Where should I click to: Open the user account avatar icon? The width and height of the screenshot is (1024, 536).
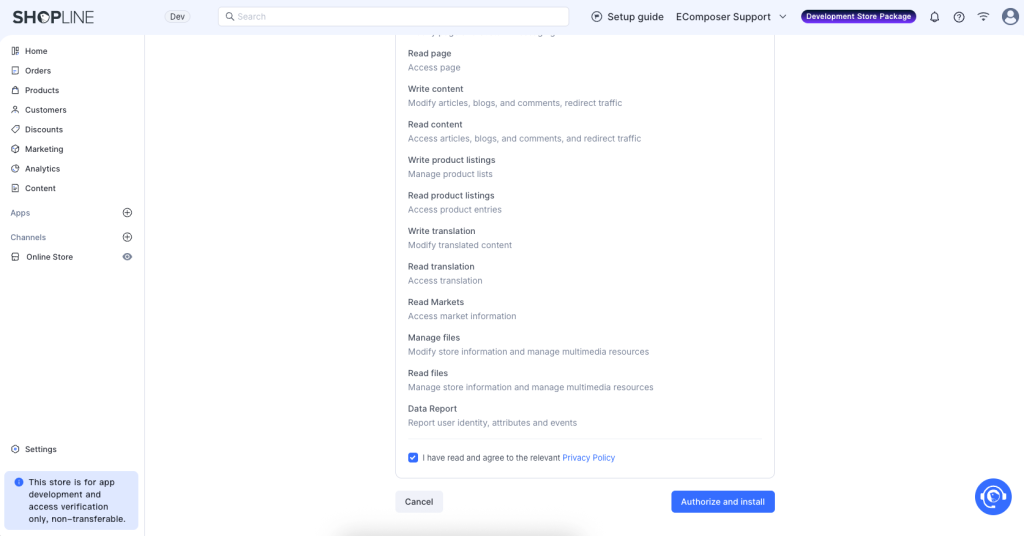[1009, 17]
